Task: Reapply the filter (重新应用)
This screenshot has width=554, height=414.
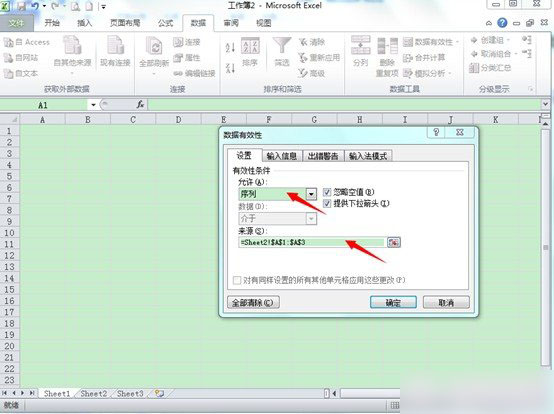Action: point(319,58)
